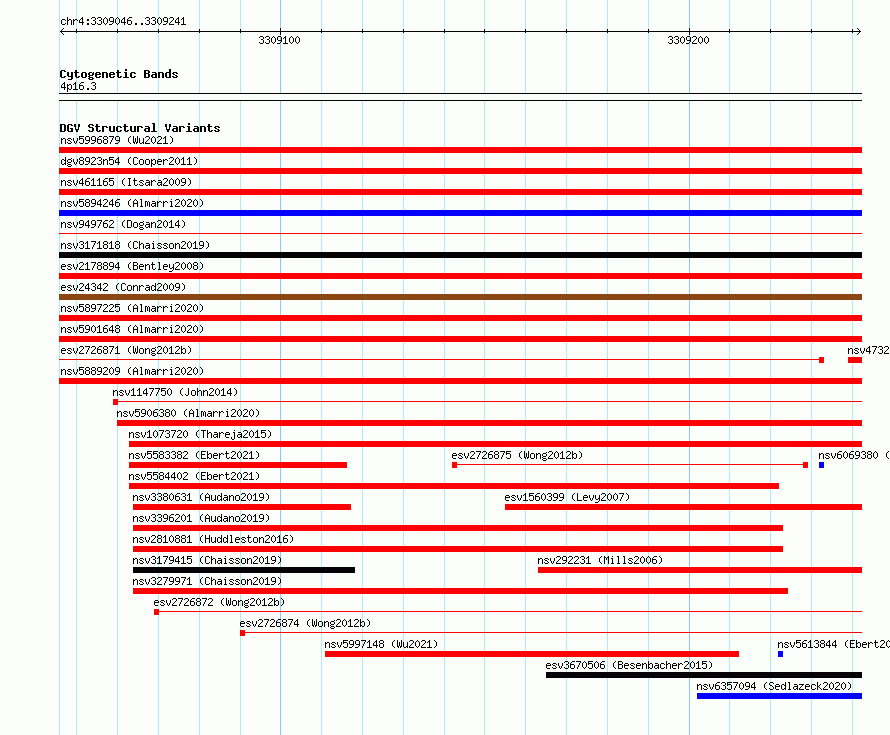Click the nsv5583382 (Ebert2021) label
This screenshot has width=890, height=735.
194,455
